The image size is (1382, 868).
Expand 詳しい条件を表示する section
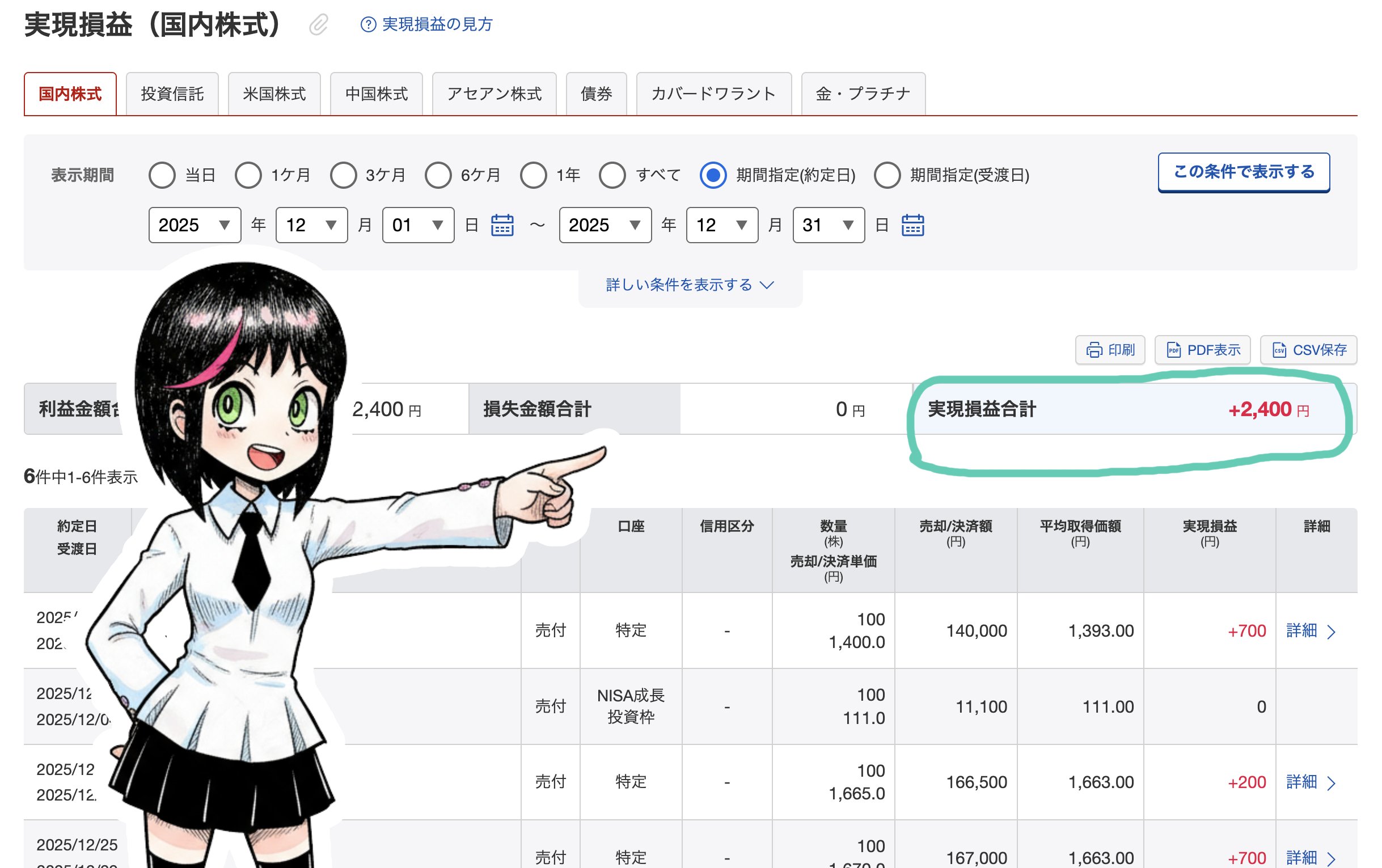click(x=690, y=285)
